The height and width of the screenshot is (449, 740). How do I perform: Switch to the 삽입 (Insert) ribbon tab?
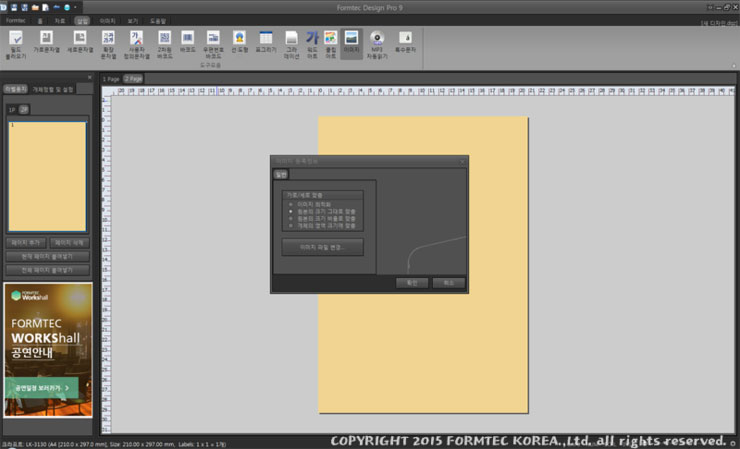point(82,21)
